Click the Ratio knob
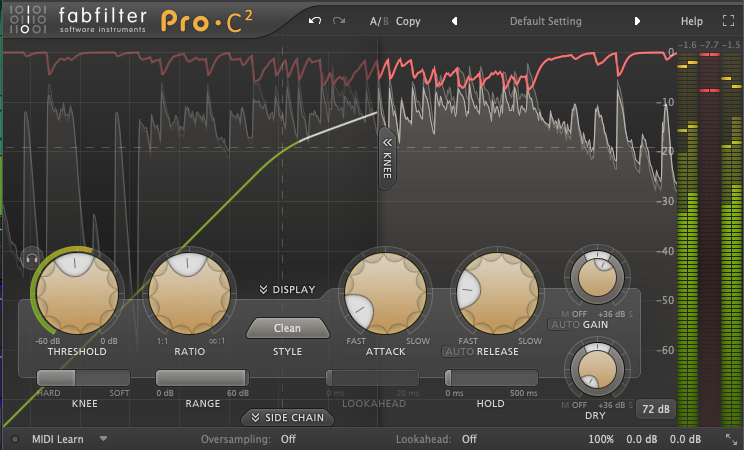Image resolution: width=744 pixels, height=450 pixels. point(189,293)
